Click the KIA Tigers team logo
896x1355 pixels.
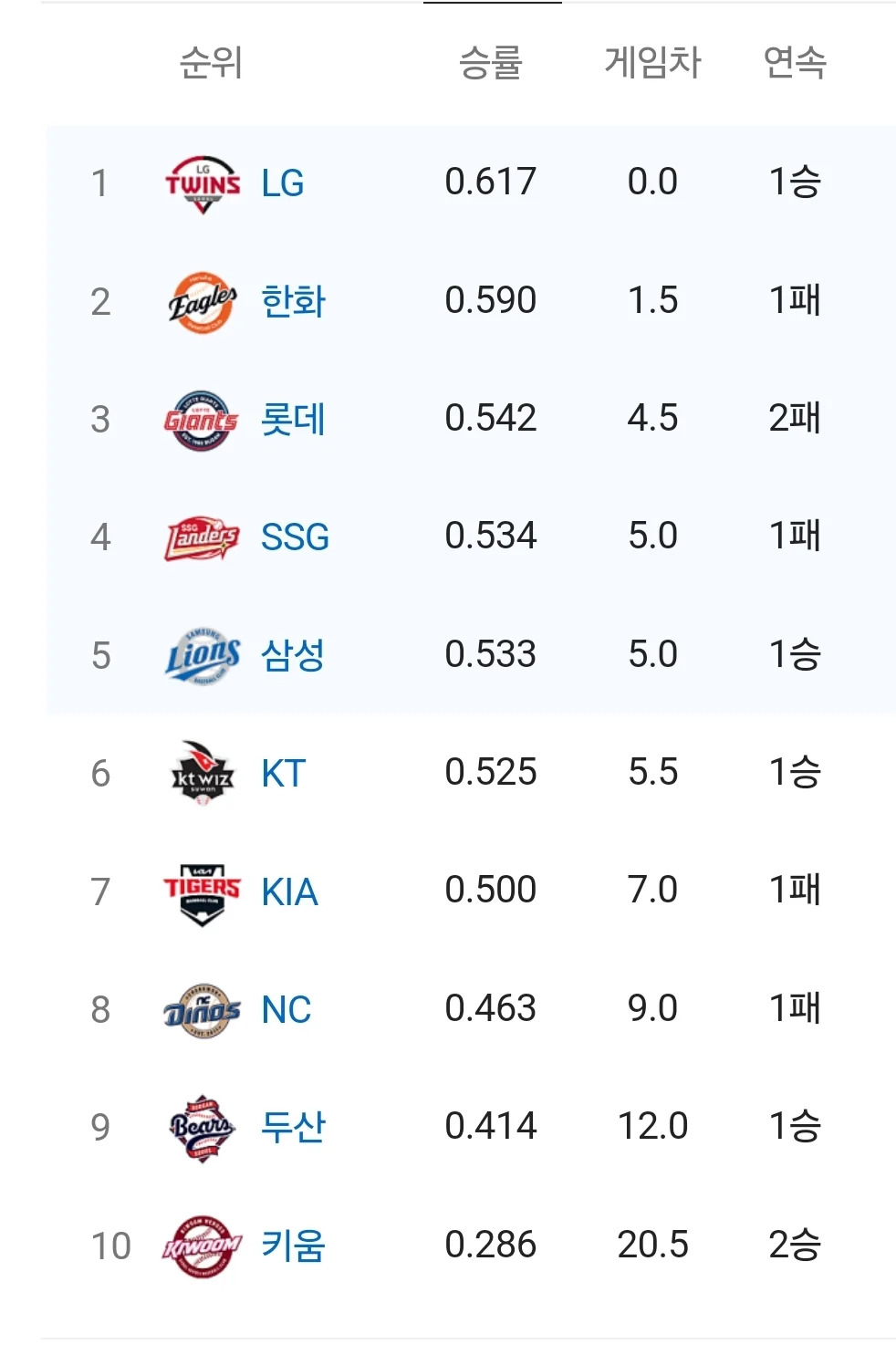pos(202,892)
